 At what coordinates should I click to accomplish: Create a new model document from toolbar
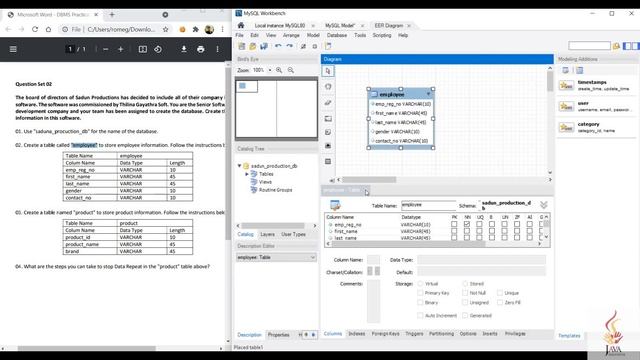[242, 46]
